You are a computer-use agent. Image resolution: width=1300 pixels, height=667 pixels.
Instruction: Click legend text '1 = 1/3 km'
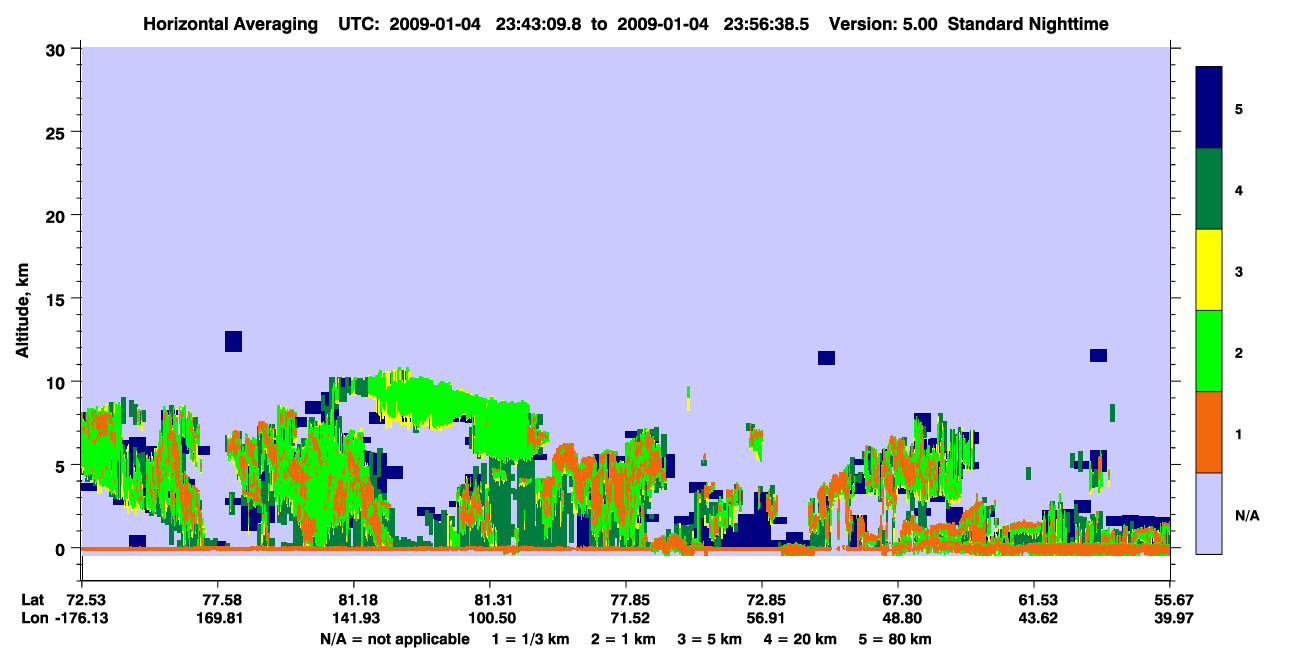529,639
